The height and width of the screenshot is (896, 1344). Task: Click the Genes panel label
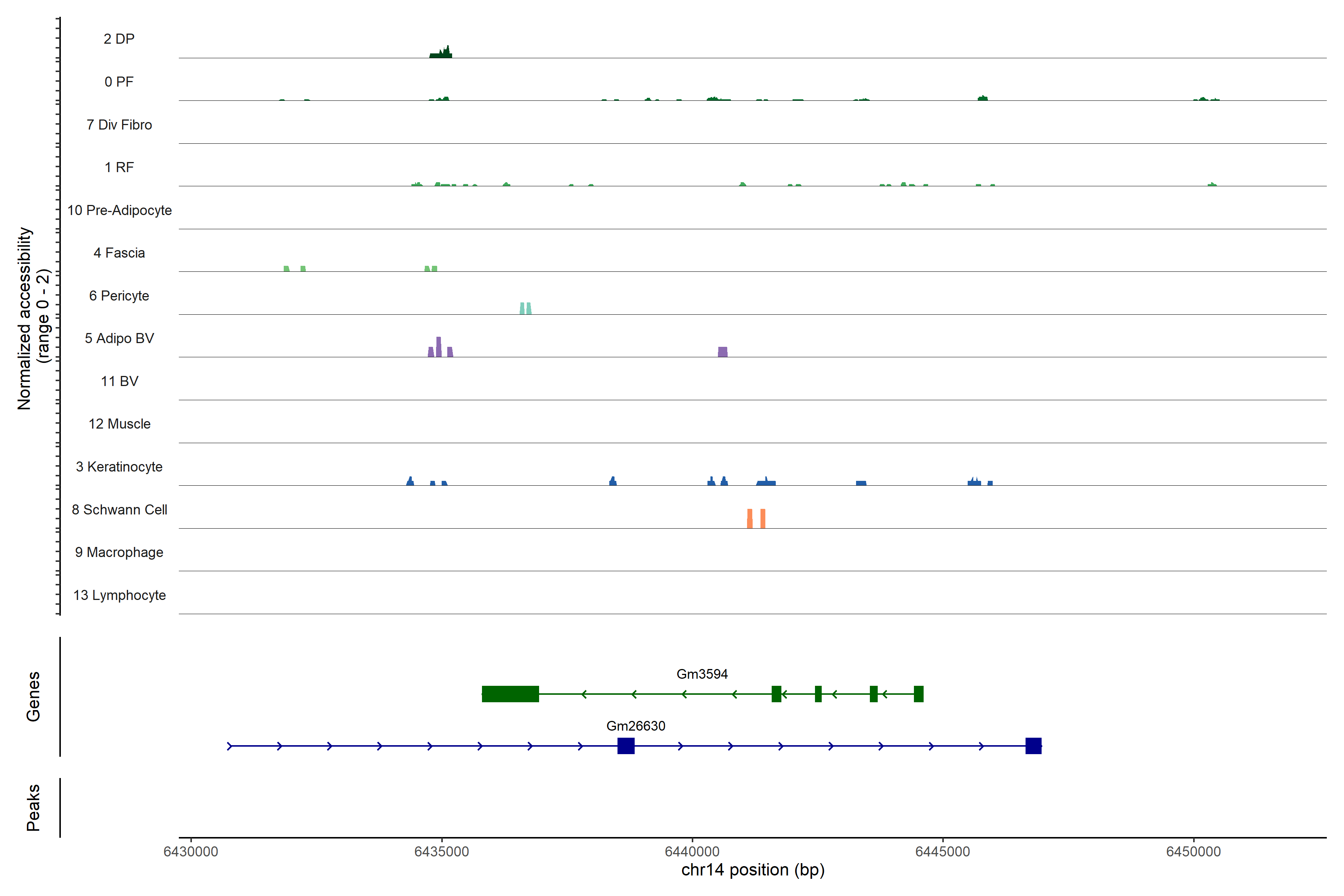(x=33, y=696)
